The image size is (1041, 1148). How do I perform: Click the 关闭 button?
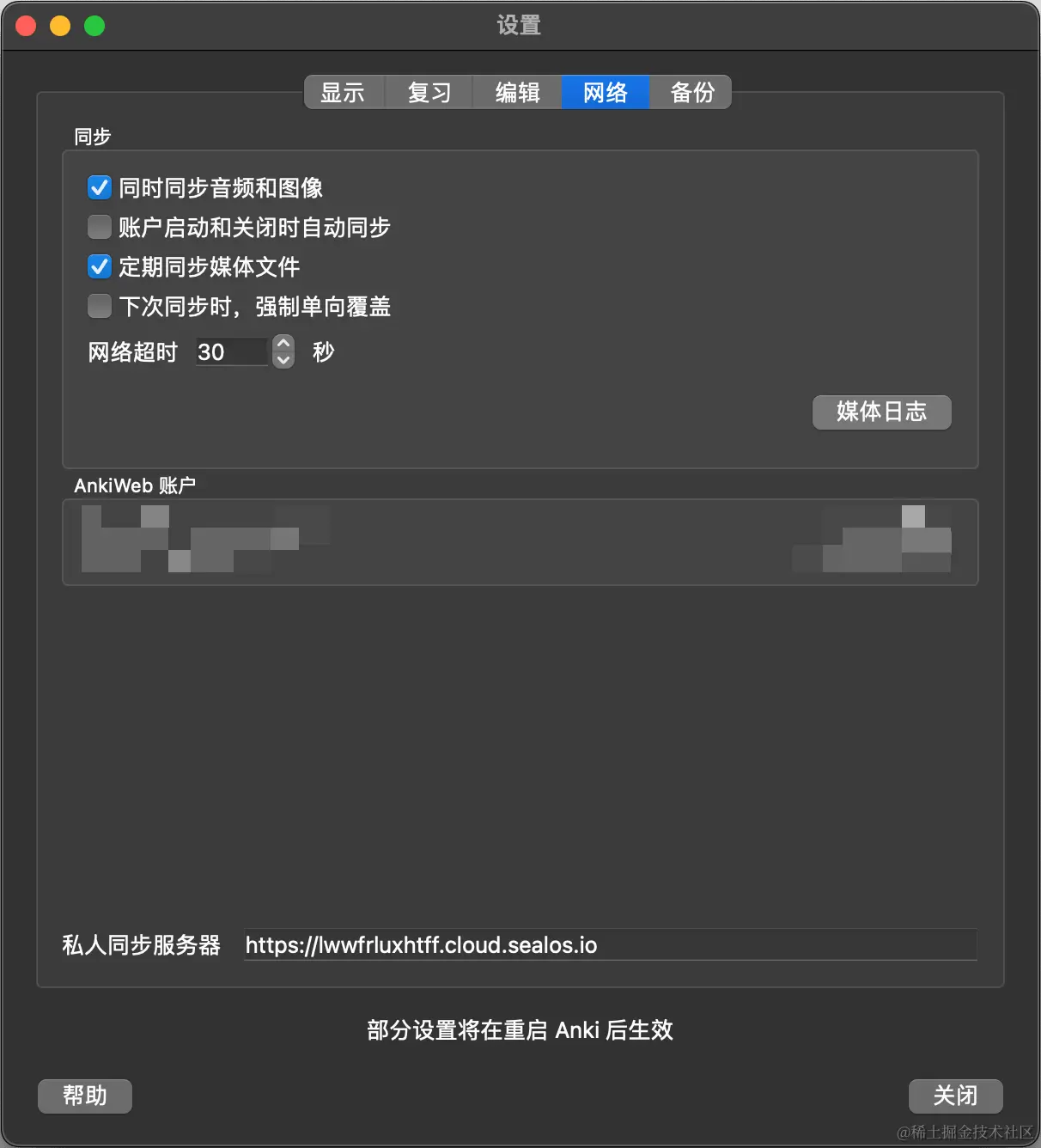pyautogui.click(x=955, y=1096)
